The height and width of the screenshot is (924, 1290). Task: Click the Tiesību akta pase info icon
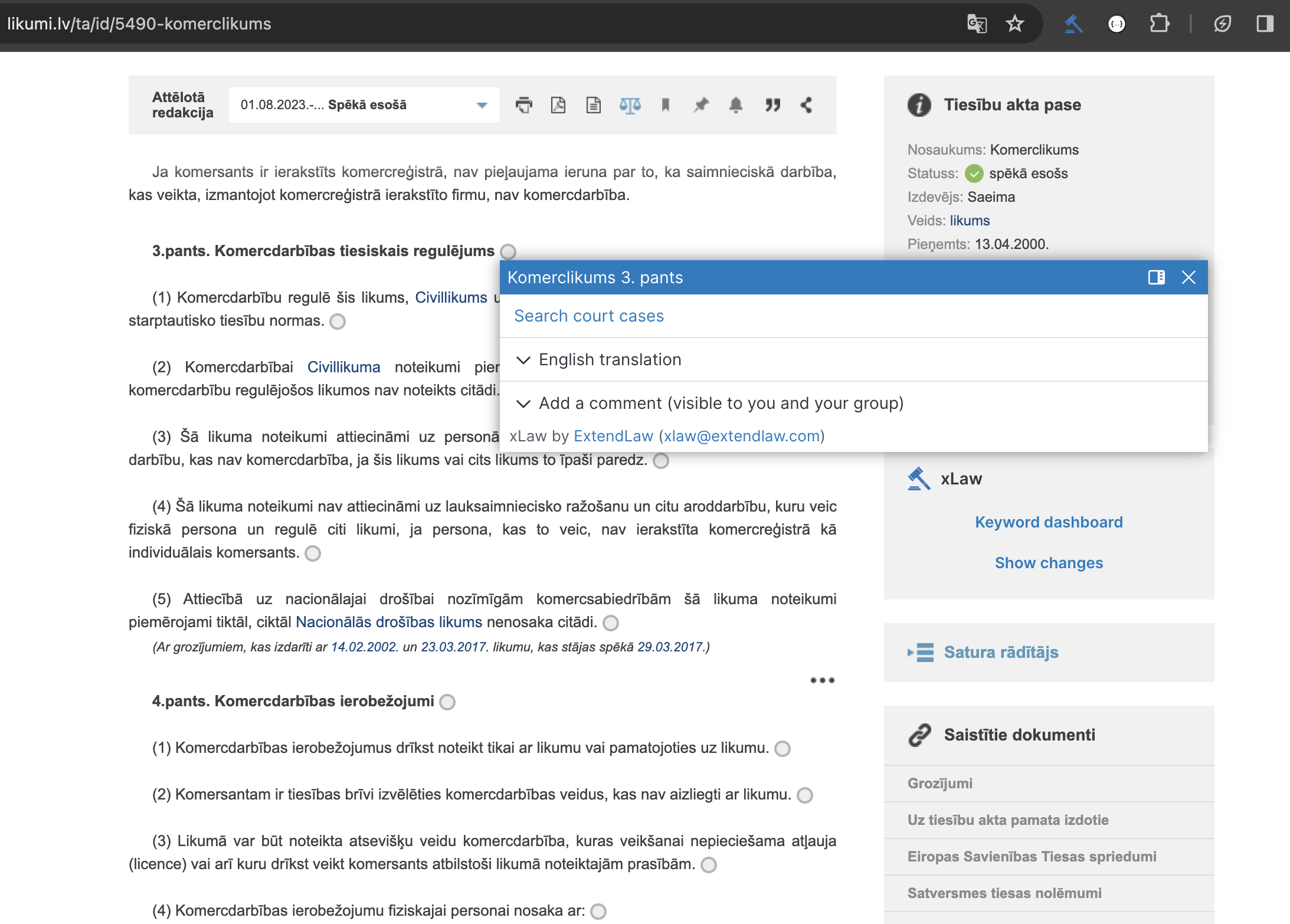919,105
